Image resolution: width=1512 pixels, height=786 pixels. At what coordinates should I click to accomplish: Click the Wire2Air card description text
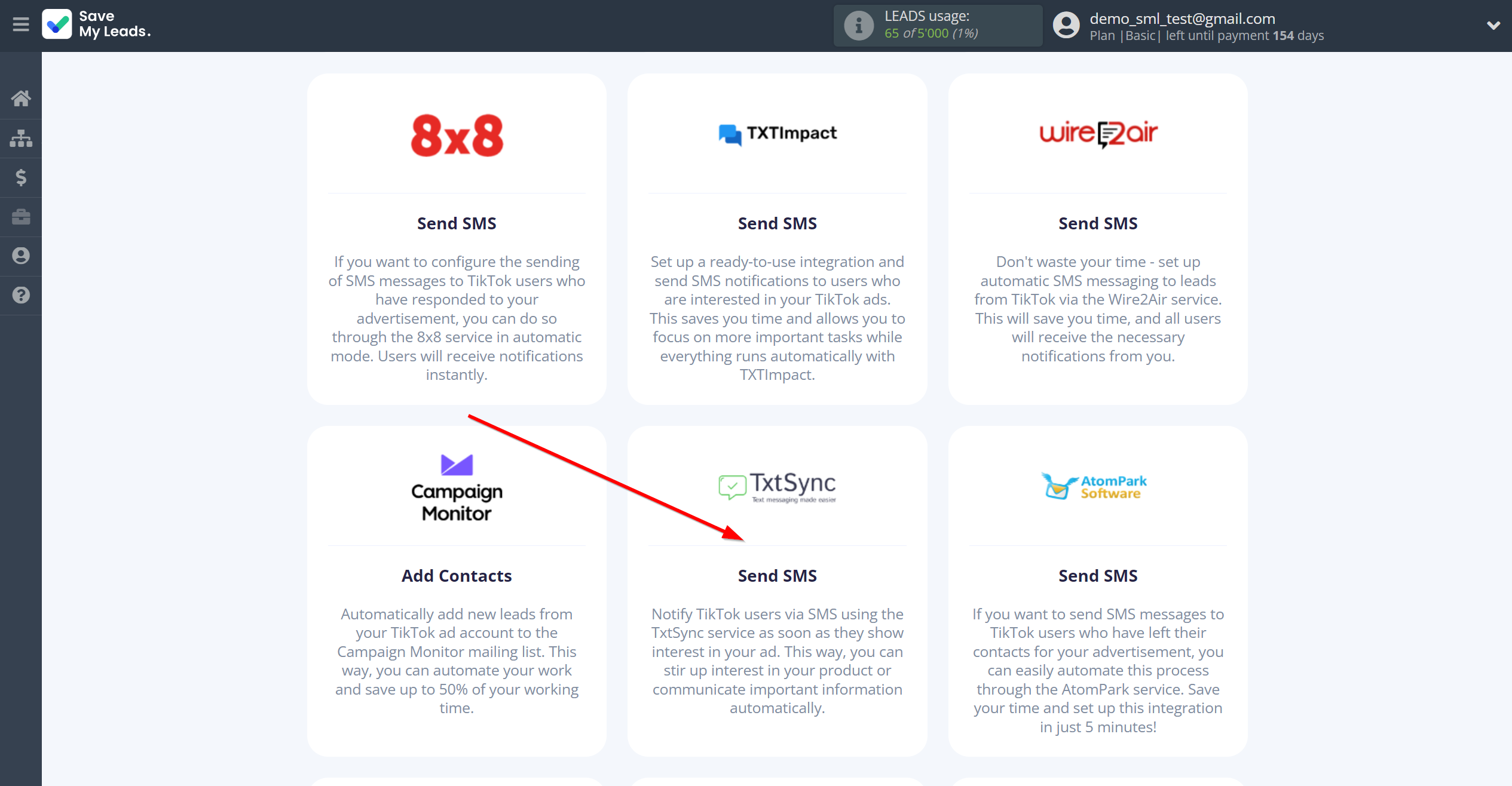point(1098,309)
